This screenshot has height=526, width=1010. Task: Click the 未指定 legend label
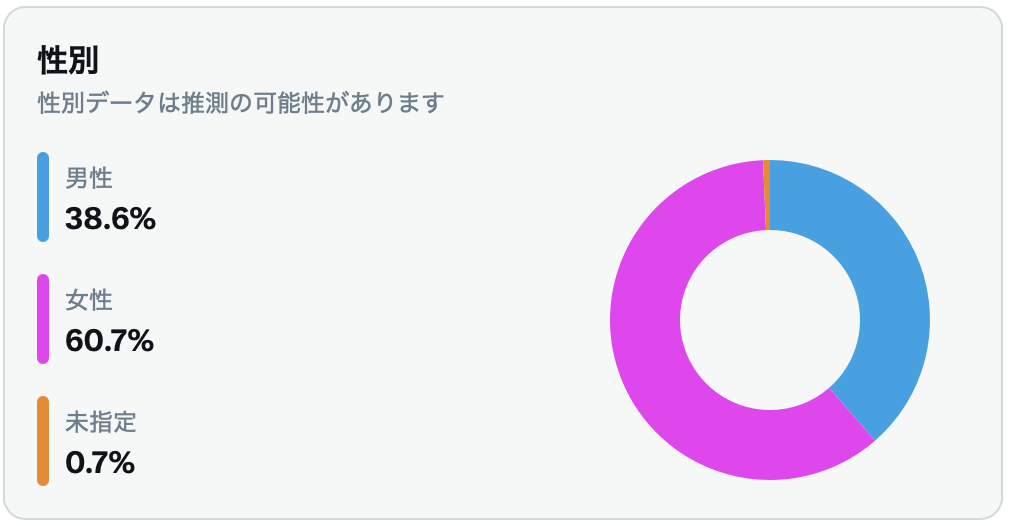[101, 422]
